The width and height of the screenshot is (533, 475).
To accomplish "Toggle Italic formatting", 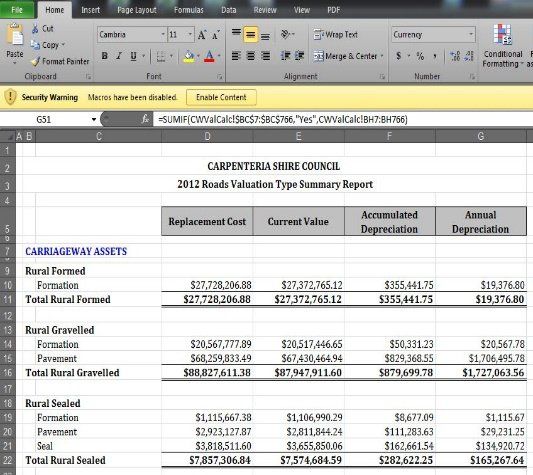I will point(119,56).
